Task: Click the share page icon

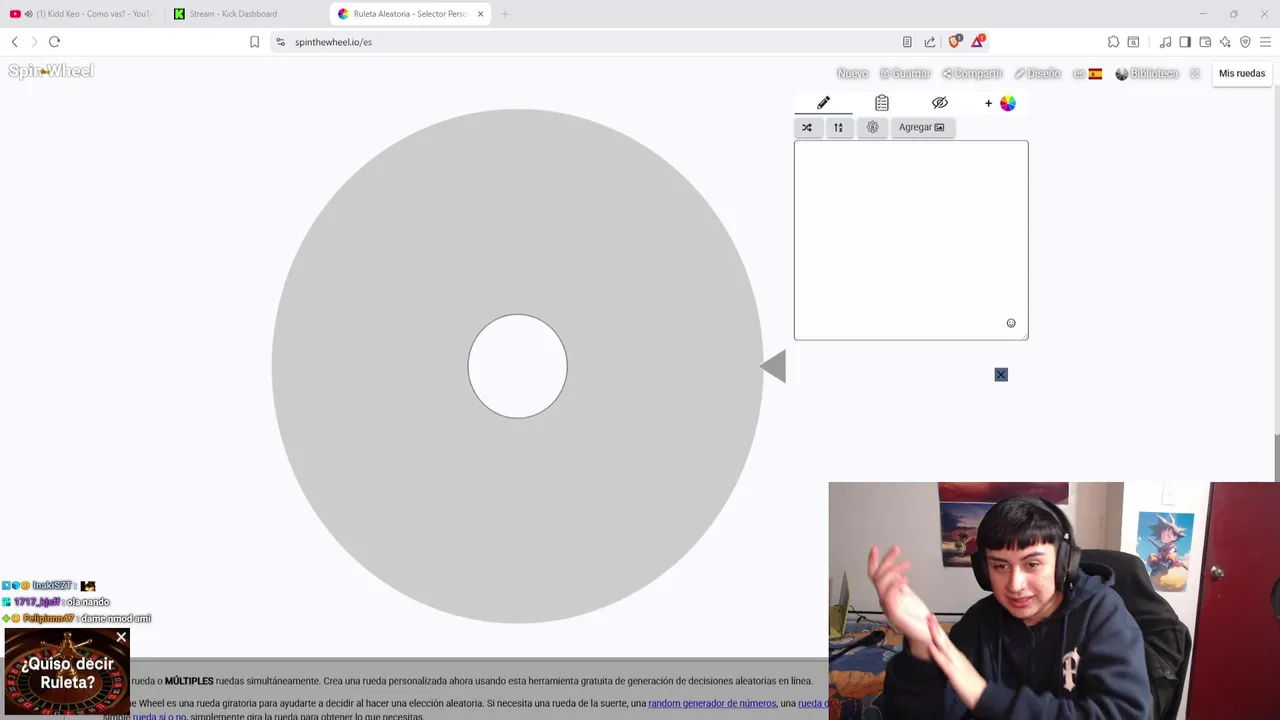Action: click(x=930, y=42)
